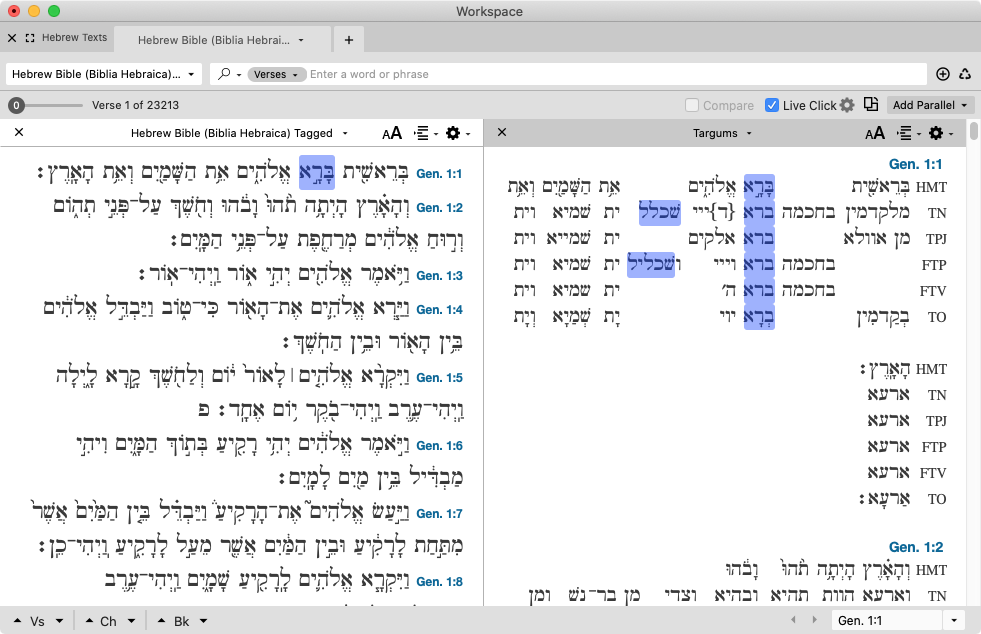Open display settings gear in Targums pane
The height and width of the screenshot is (634, 981).
pos(936,133)
